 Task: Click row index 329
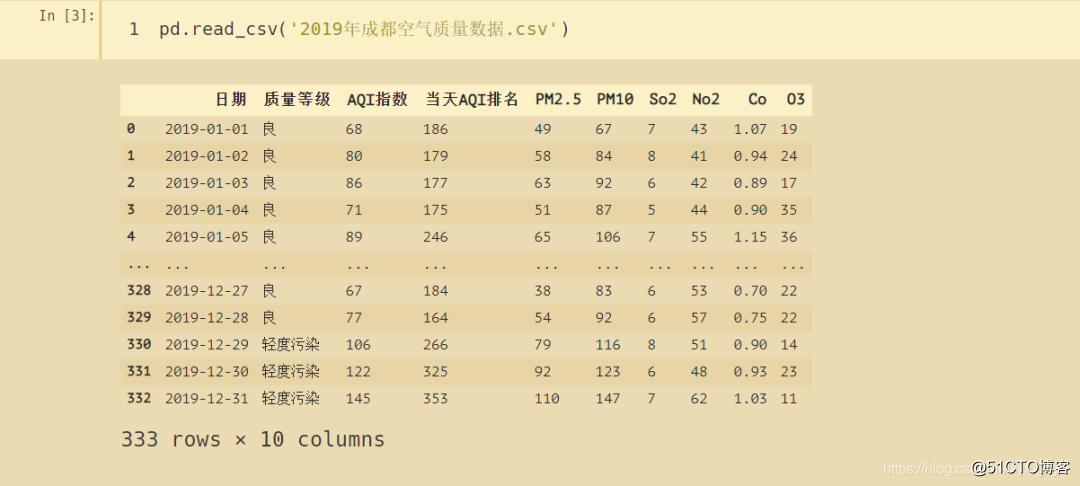[139, 317]
